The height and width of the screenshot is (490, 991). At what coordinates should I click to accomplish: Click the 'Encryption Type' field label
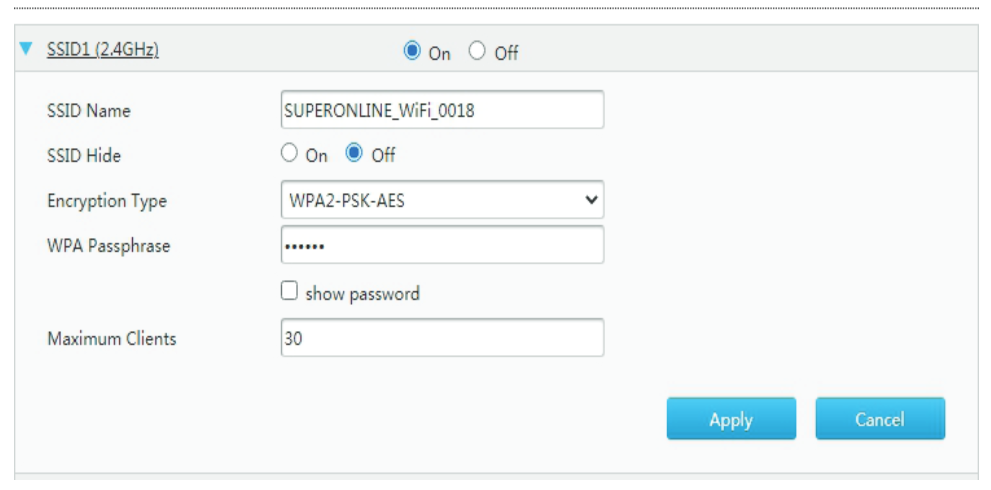tap(107, 201)
